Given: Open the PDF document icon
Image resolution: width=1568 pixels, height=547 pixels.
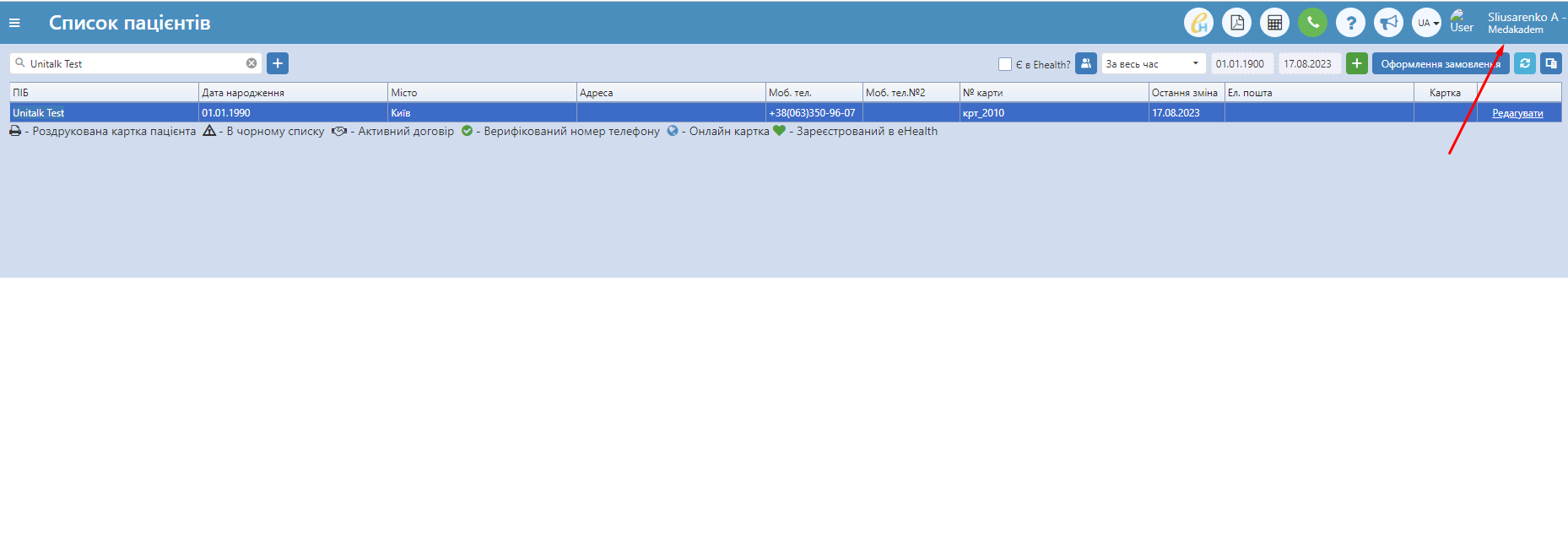Looking at the screenshot, I should (x=1236, y=23).
